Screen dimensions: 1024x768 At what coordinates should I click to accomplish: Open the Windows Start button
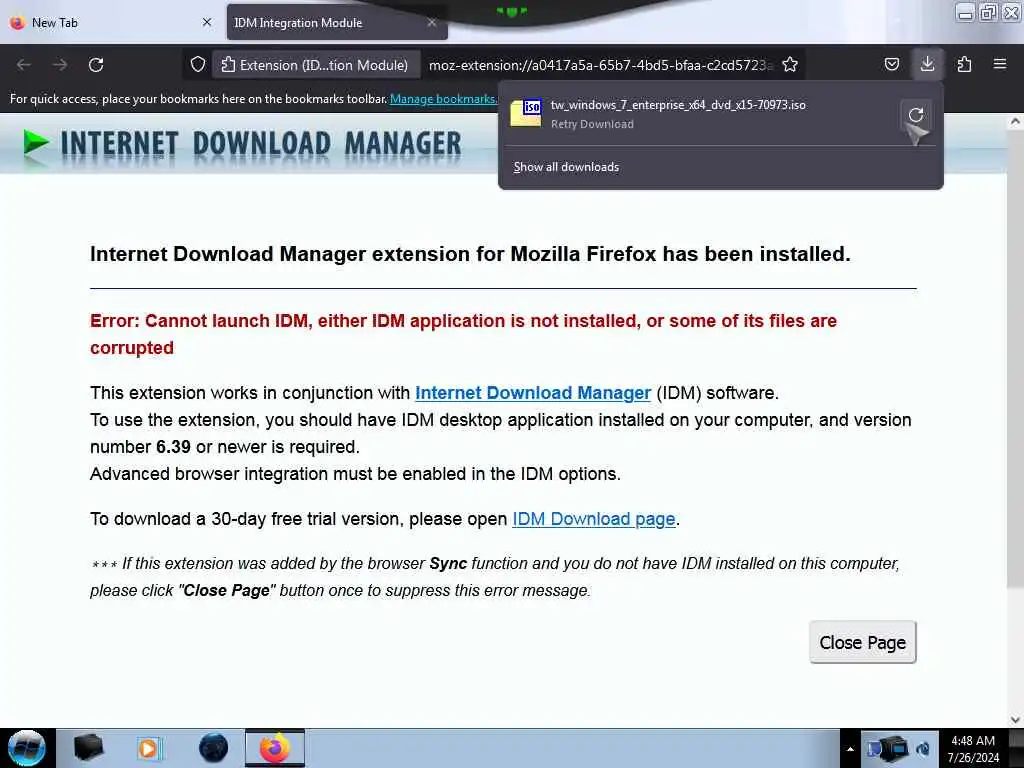(27, 748)
